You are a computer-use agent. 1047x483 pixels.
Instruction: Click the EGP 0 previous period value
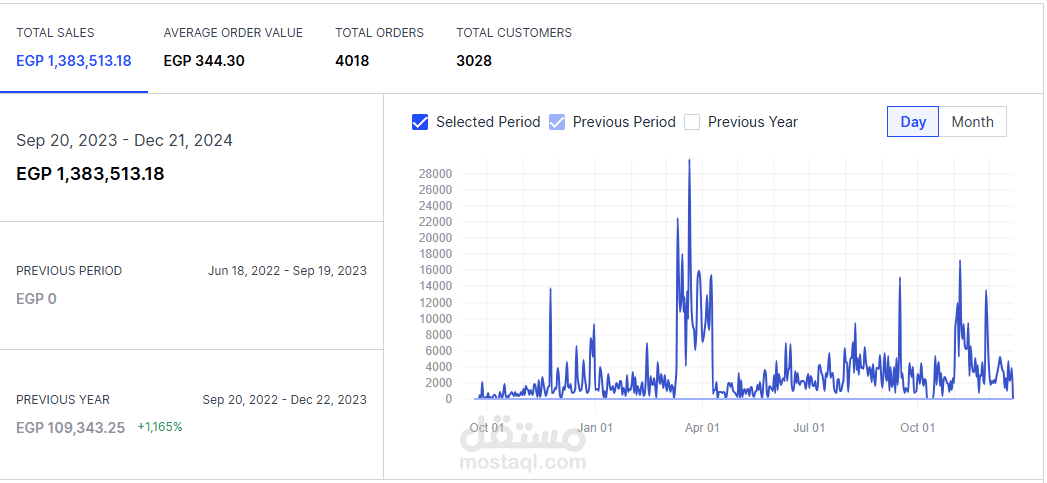[x=36, y=299]
